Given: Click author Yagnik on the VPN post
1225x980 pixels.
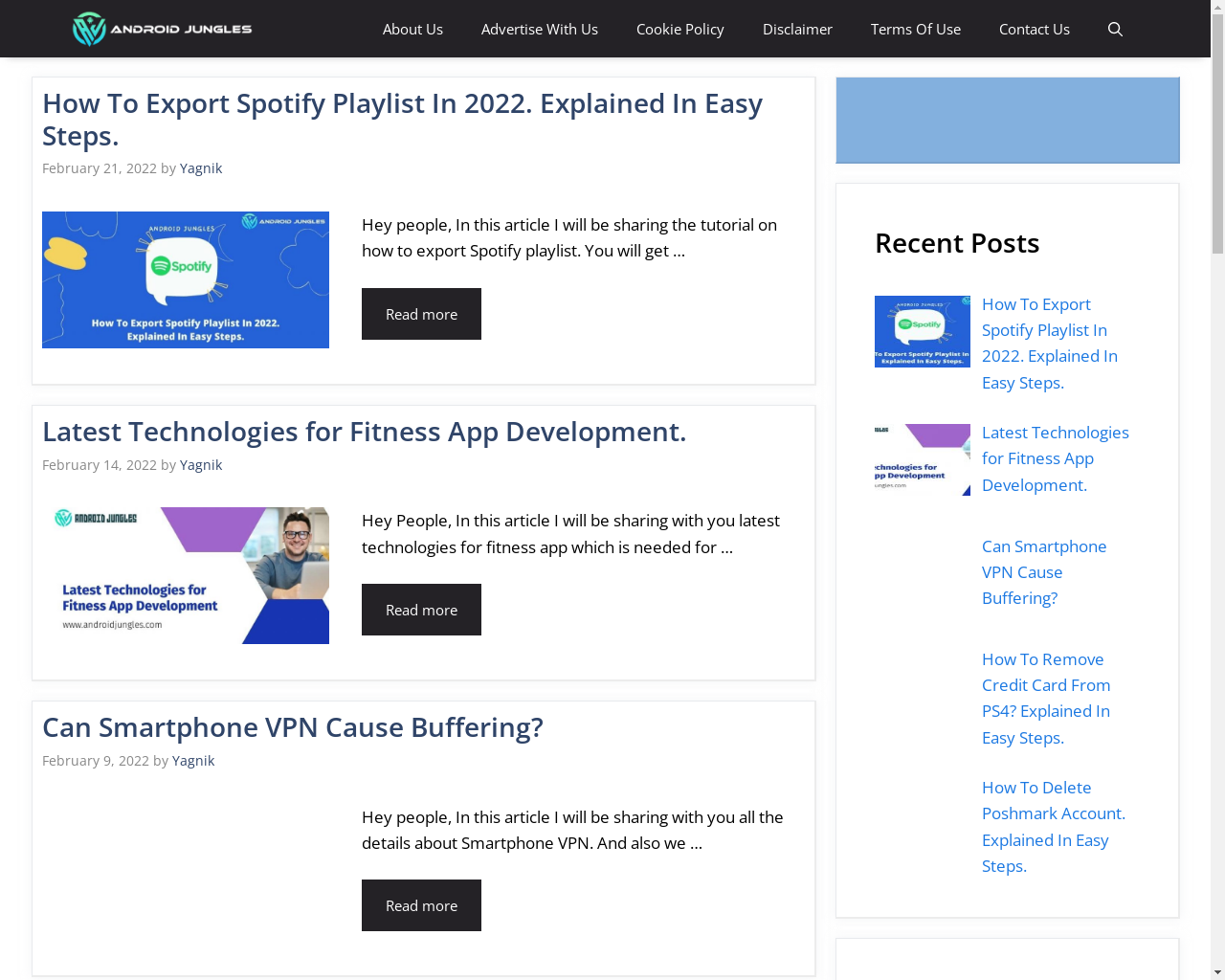Looking at the screenshot, I should coord(193,761).
